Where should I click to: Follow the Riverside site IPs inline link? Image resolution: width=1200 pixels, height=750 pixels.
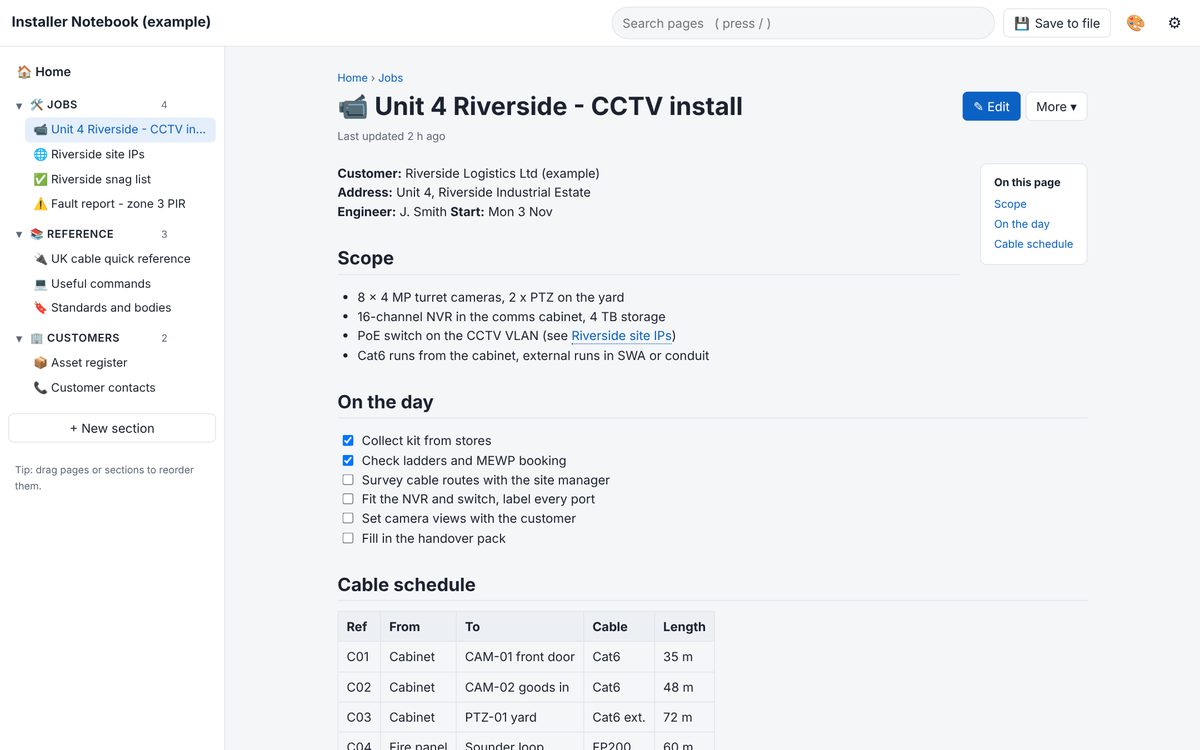click(x=621, y=336)
